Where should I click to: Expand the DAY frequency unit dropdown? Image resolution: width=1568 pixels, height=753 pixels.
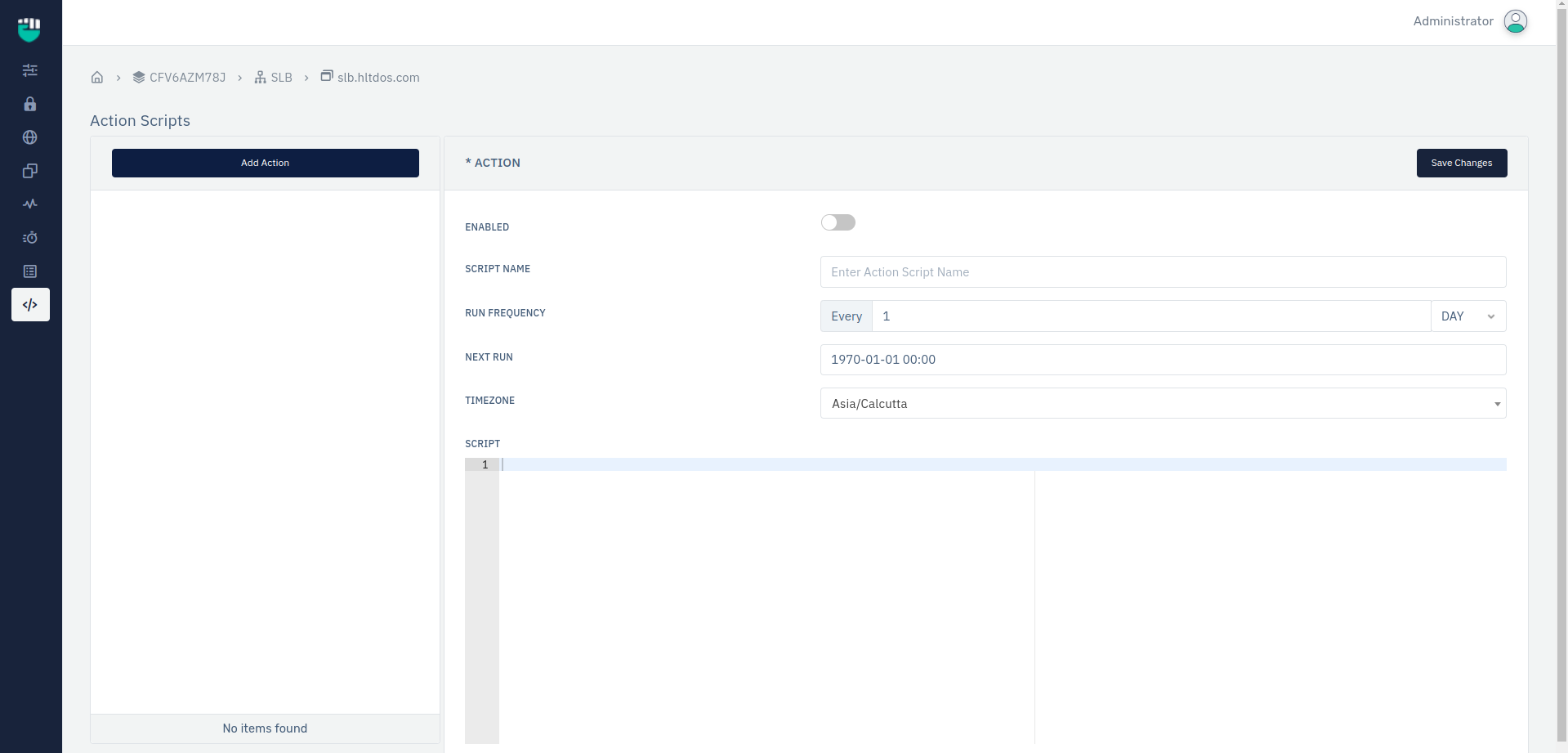click(1467, 316)
